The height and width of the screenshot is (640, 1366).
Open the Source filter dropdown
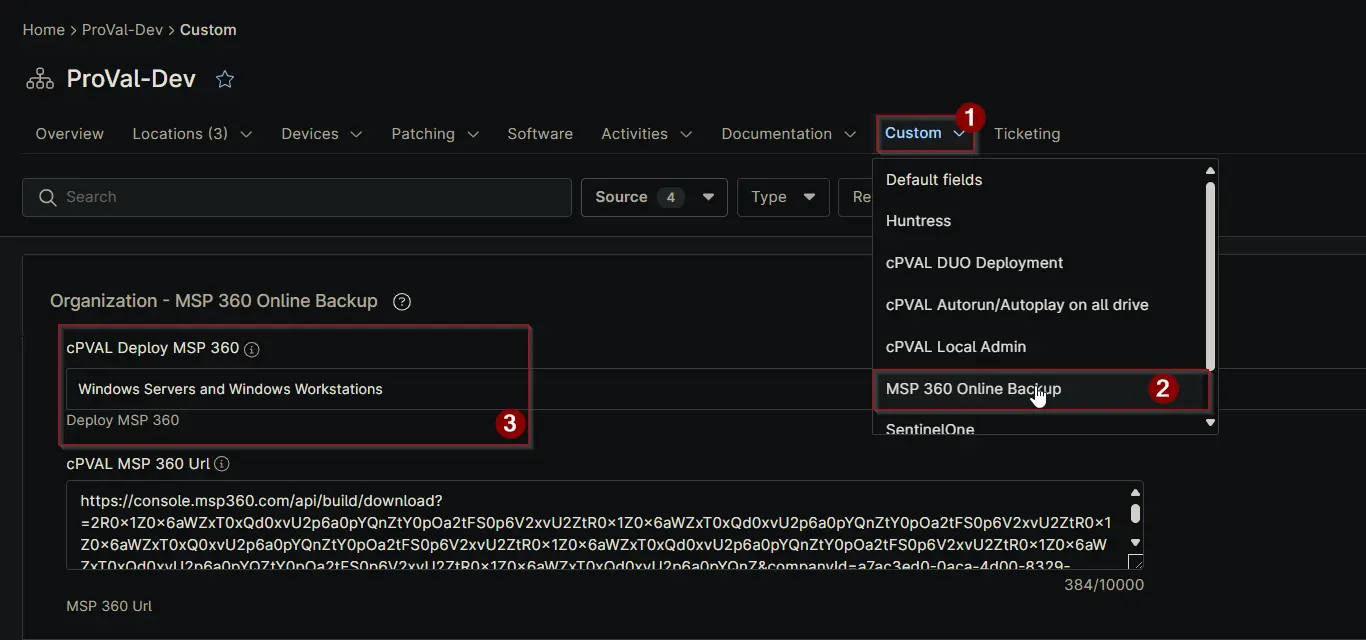[x=654, y=197]
